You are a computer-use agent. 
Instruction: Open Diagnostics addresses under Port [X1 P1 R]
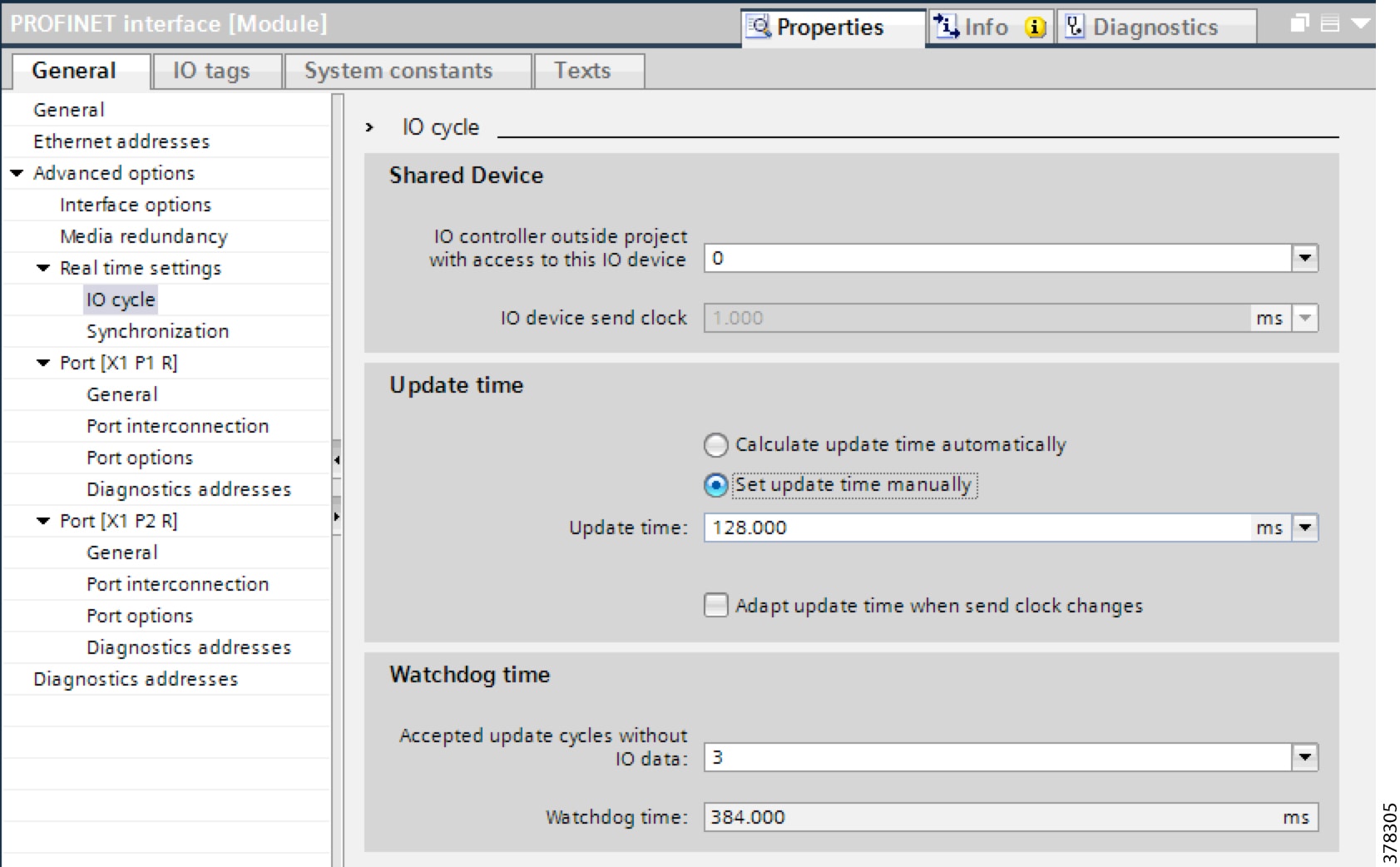pyautogui.click(x=189, y=489)
